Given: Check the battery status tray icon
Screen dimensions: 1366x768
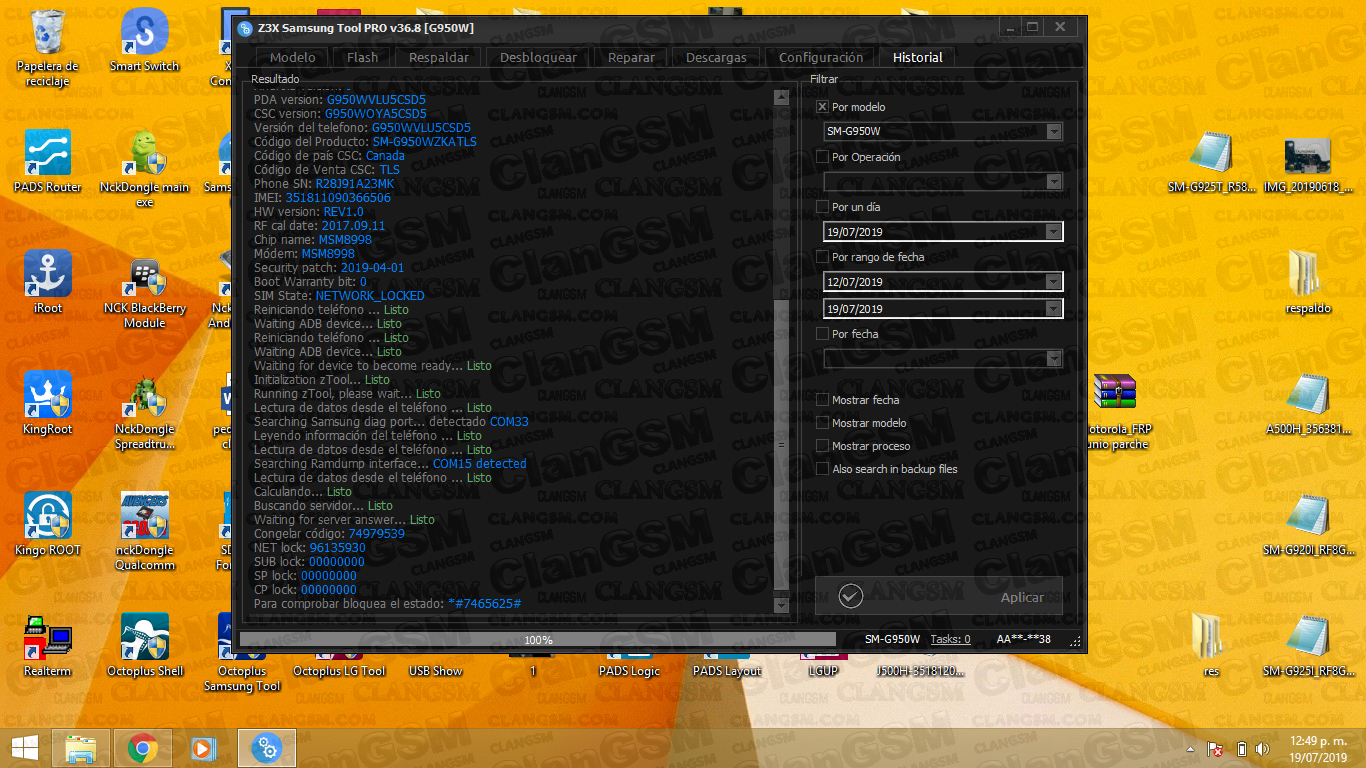Looking at the screenshot, I should [1241, 748].
